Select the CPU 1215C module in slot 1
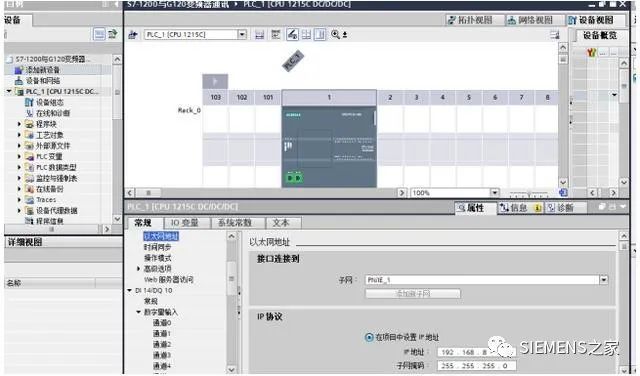 329,147
